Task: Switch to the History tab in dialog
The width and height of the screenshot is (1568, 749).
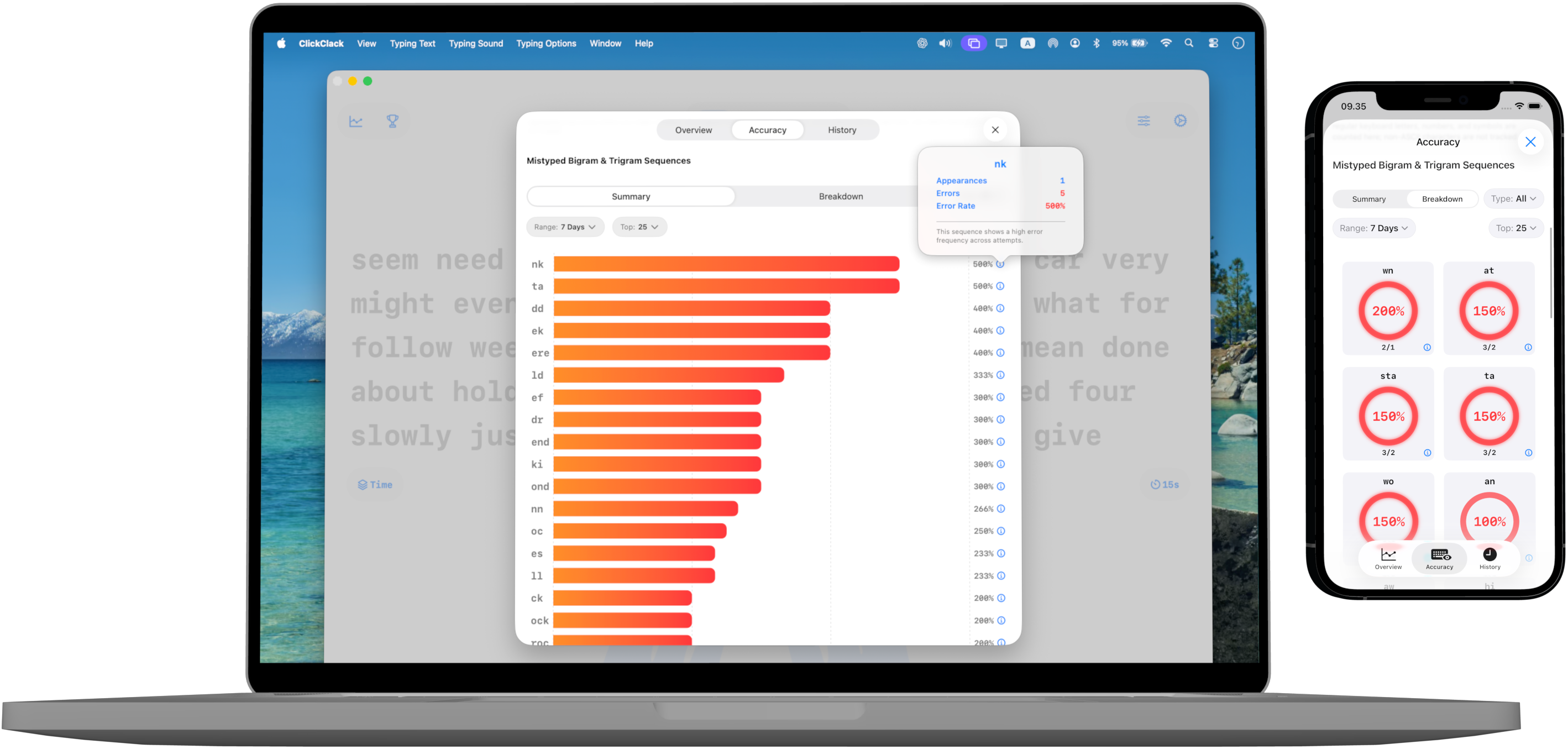Action: 841,130
